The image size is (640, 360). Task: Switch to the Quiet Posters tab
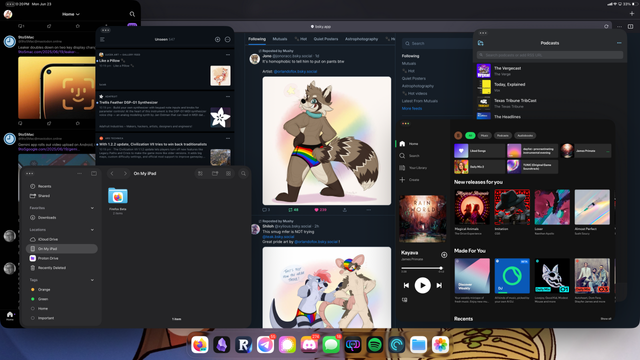coord(326,39)
